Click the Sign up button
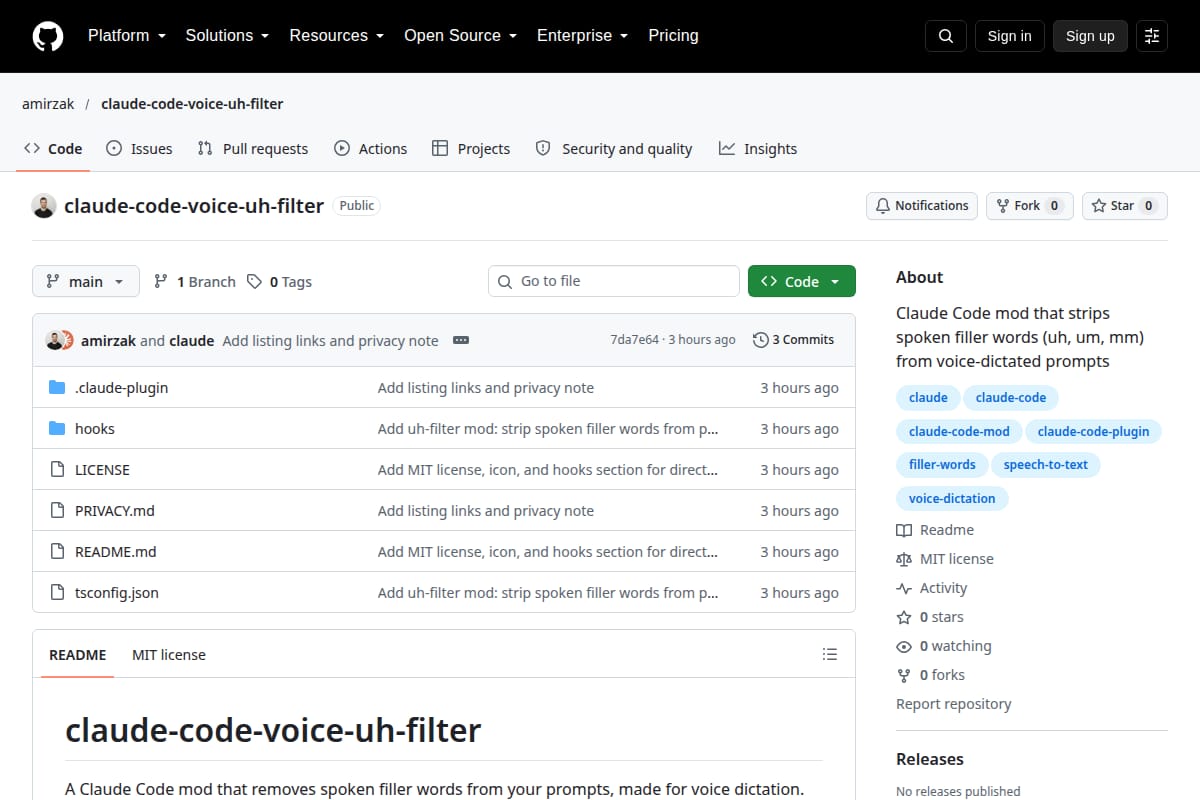1200x800 pixels. click(1090, 36)
